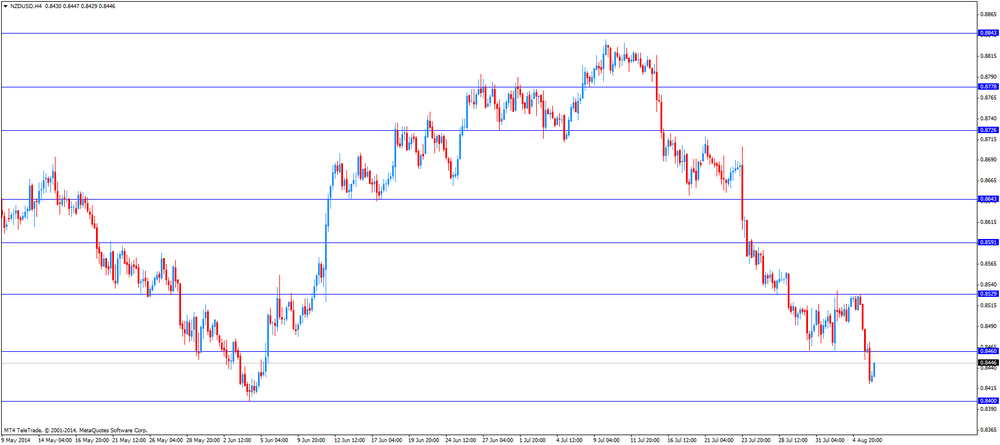Click the 21 May 12:00 time label

[128, 441]
